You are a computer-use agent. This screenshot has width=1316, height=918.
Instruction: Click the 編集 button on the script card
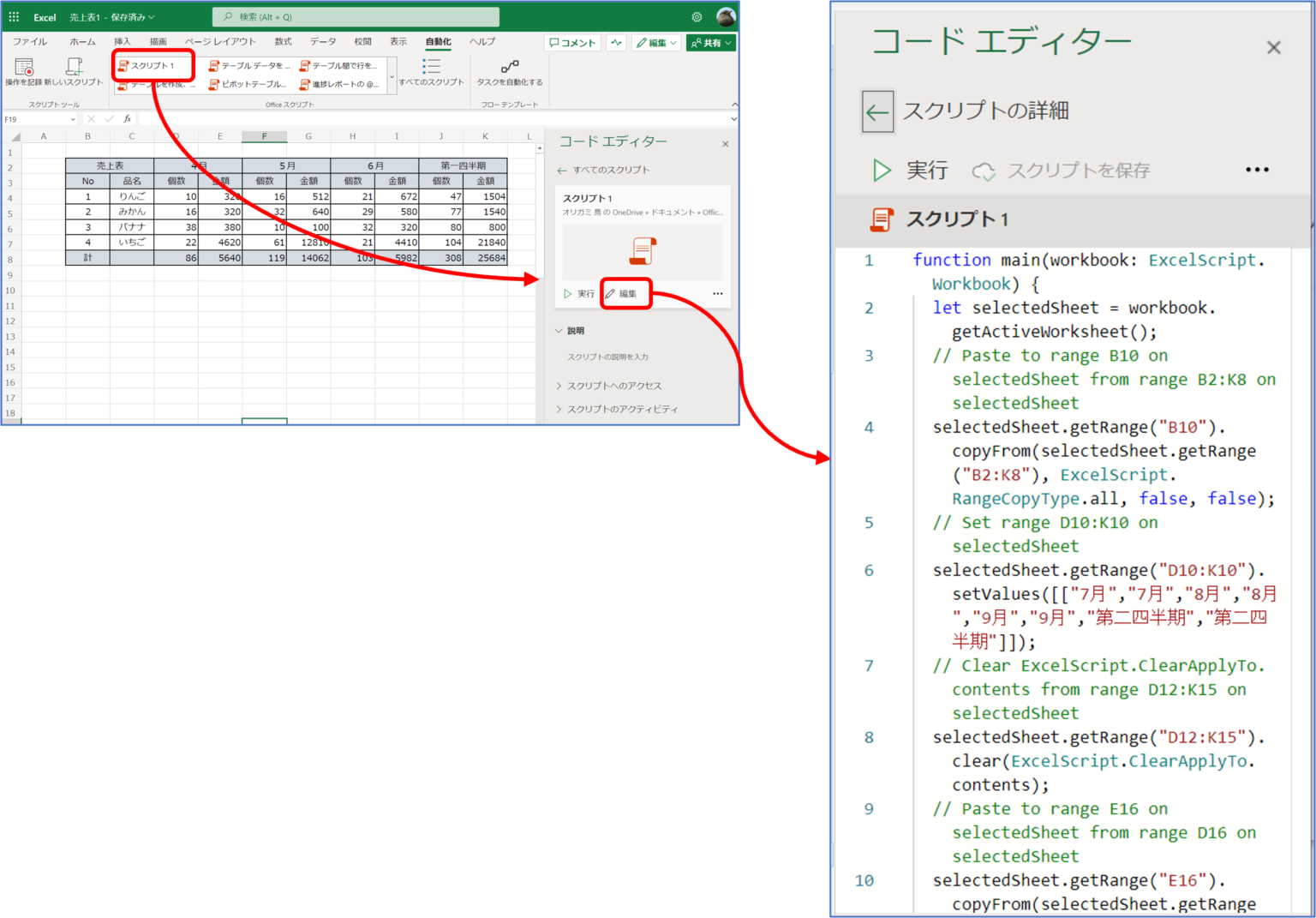[x=626, y=293]
